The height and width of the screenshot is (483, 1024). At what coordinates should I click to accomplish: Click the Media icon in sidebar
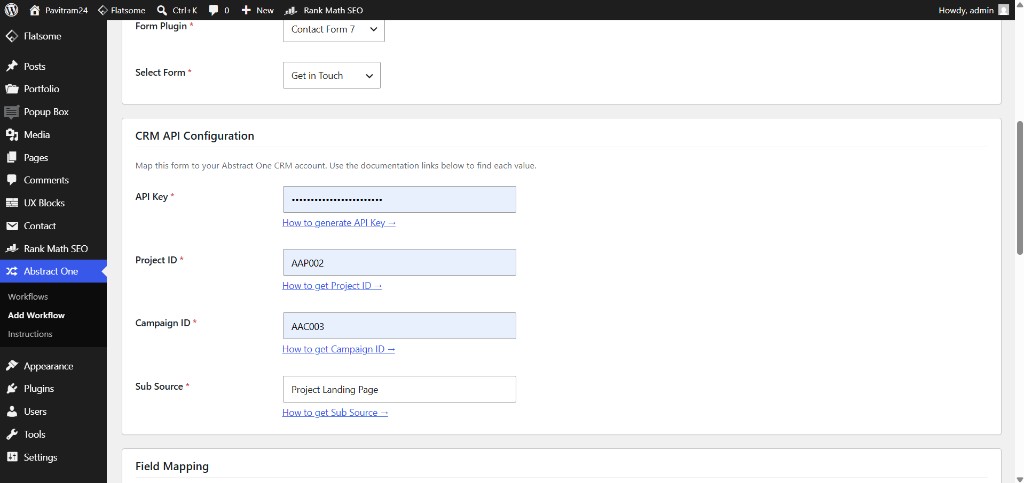[x=12, y=134]
